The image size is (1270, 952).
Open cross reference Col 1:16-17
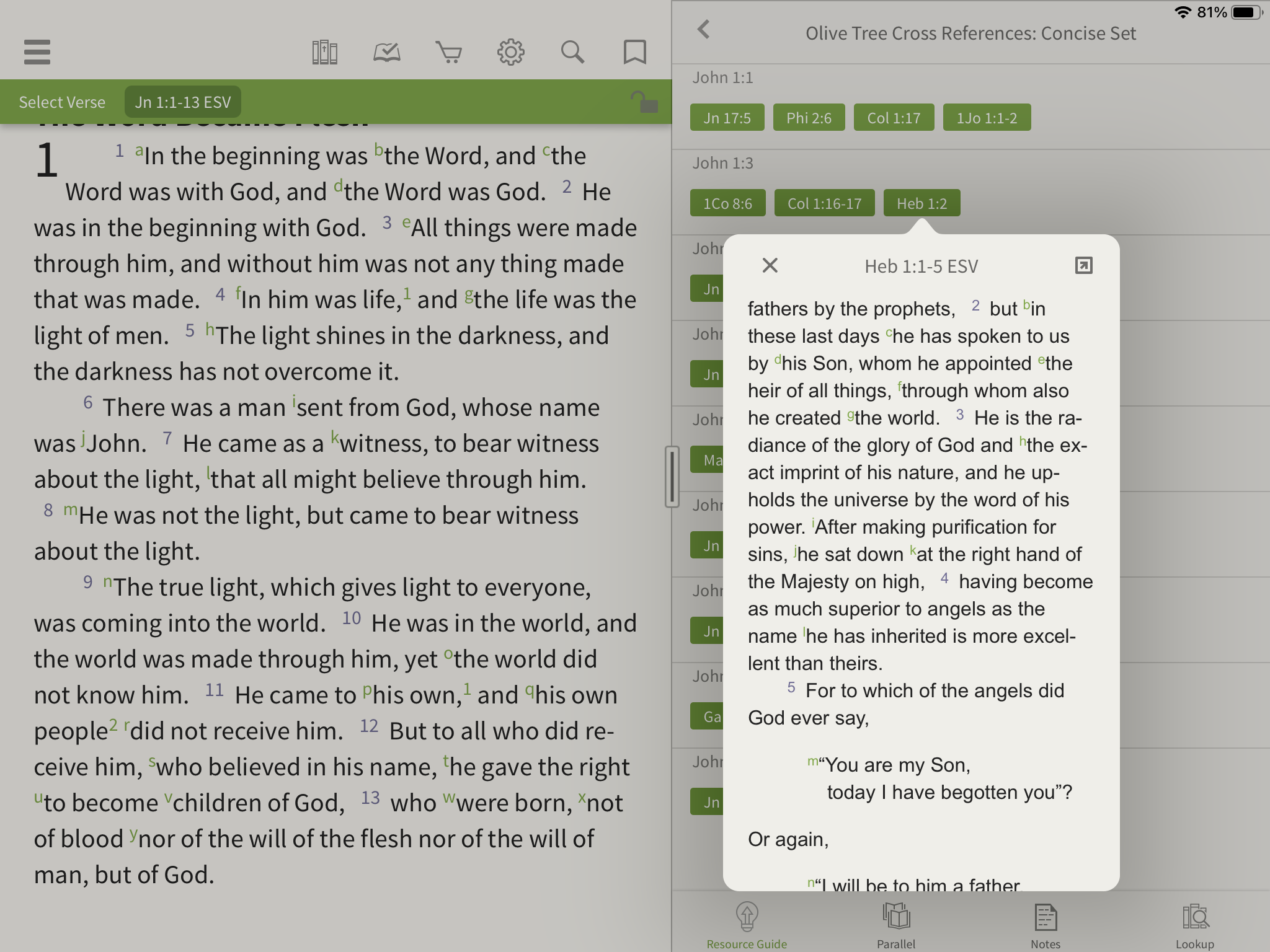(824, 203)
